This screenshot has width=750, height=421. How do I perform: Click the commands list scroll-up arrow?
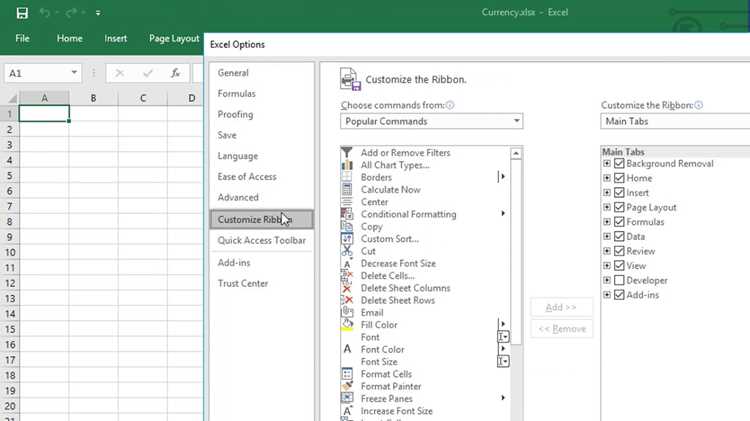point(516,154)
